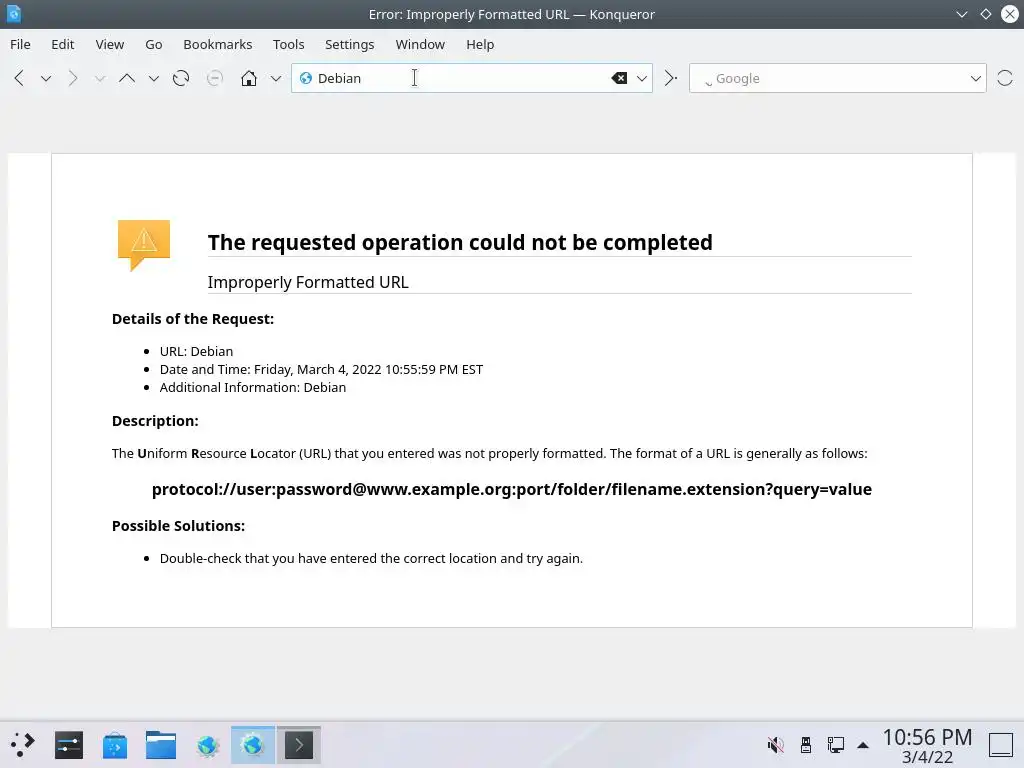1024x768 pixels.
Task: Click the throbber icon at toolbar end
Action: 1005,78
